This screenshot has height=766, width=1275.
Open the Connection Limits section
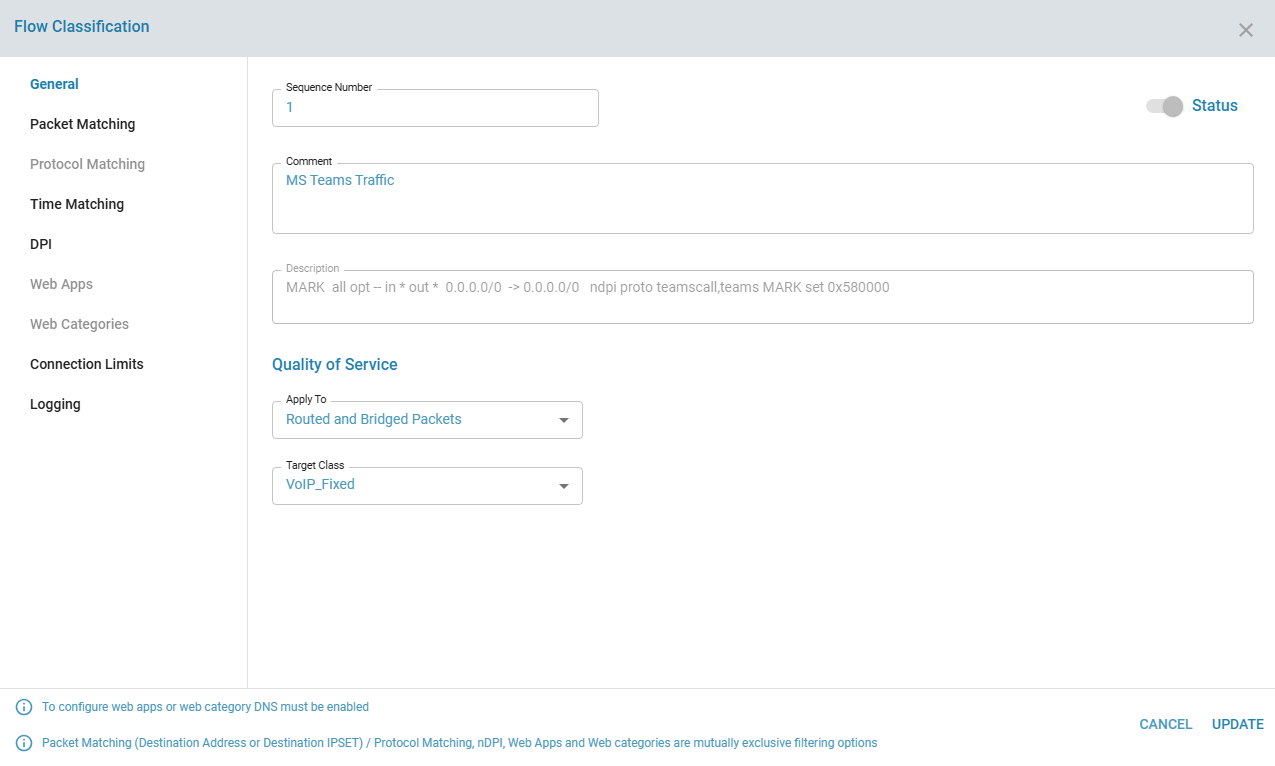(x=86, y=363)
